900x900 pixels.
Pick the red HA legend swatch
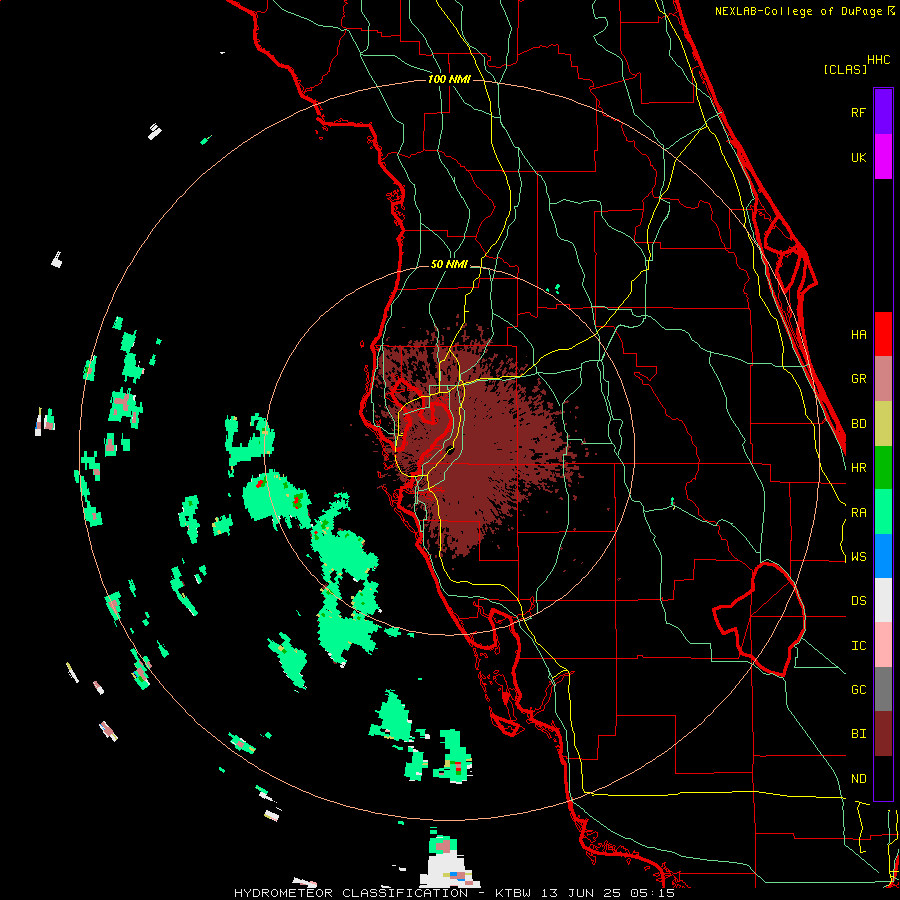point(883,334)
